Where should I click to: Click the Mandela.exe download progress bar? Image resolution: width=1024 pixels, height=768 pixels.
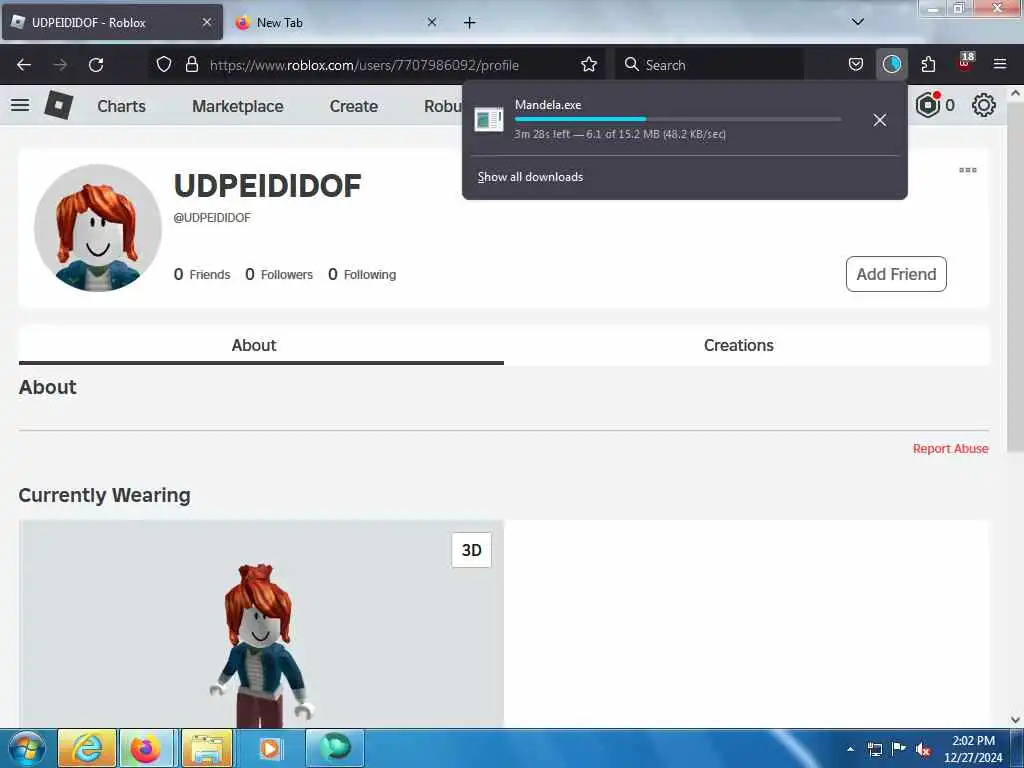677,119
